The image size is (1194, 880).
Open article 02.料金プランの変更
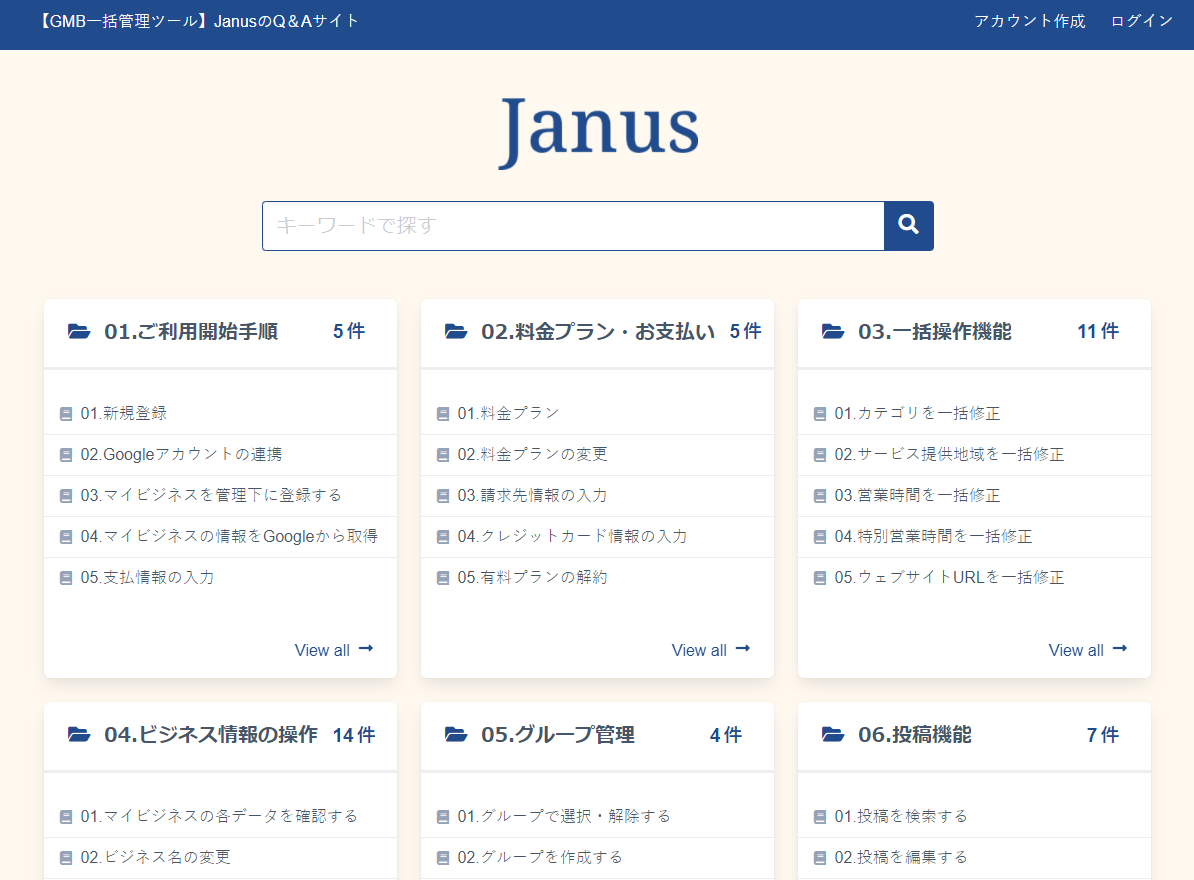click(x=532, y=454)
